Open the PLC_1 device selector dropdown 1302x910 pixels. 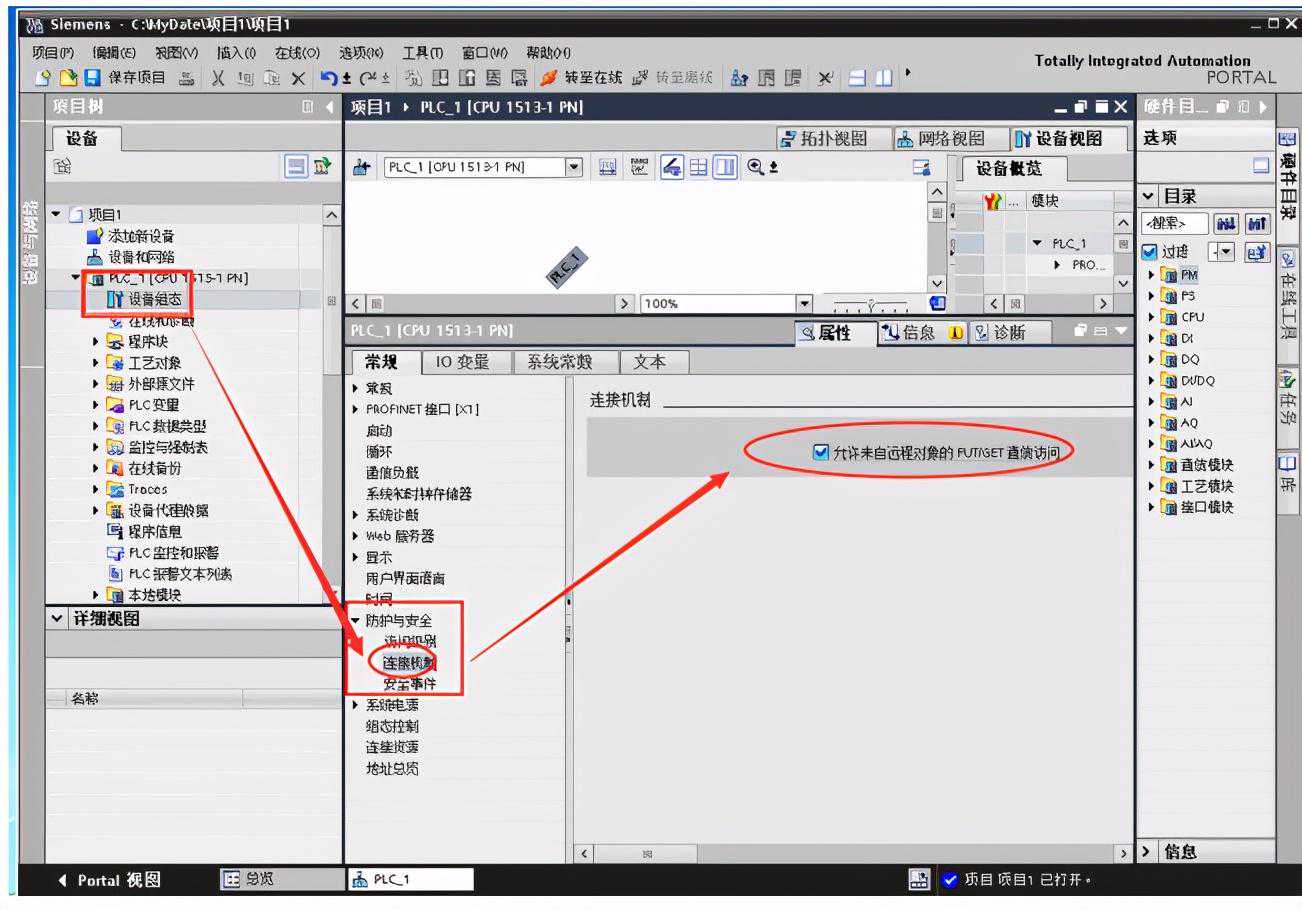click(574, 167)
